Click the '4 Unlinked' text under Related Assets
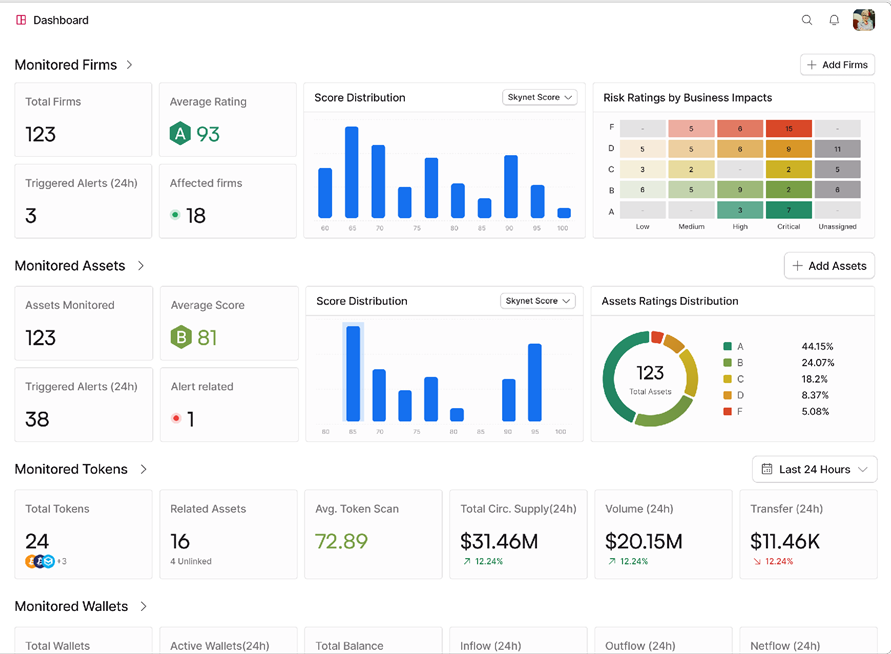This screenshot has height=654, width=891. (x=191, y=561)
